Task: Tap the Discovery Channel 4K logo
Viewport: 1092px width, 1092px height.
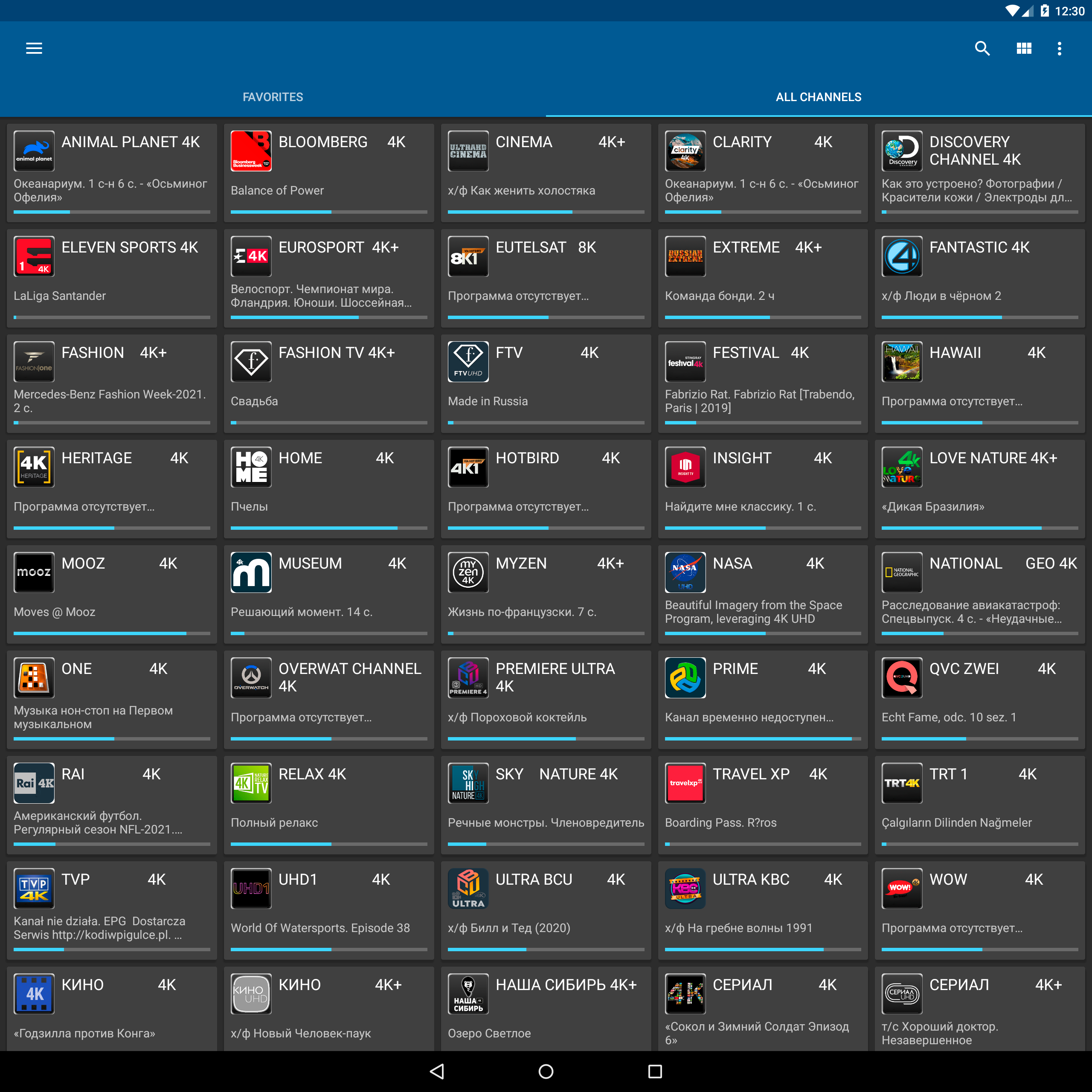Action: 901,151
